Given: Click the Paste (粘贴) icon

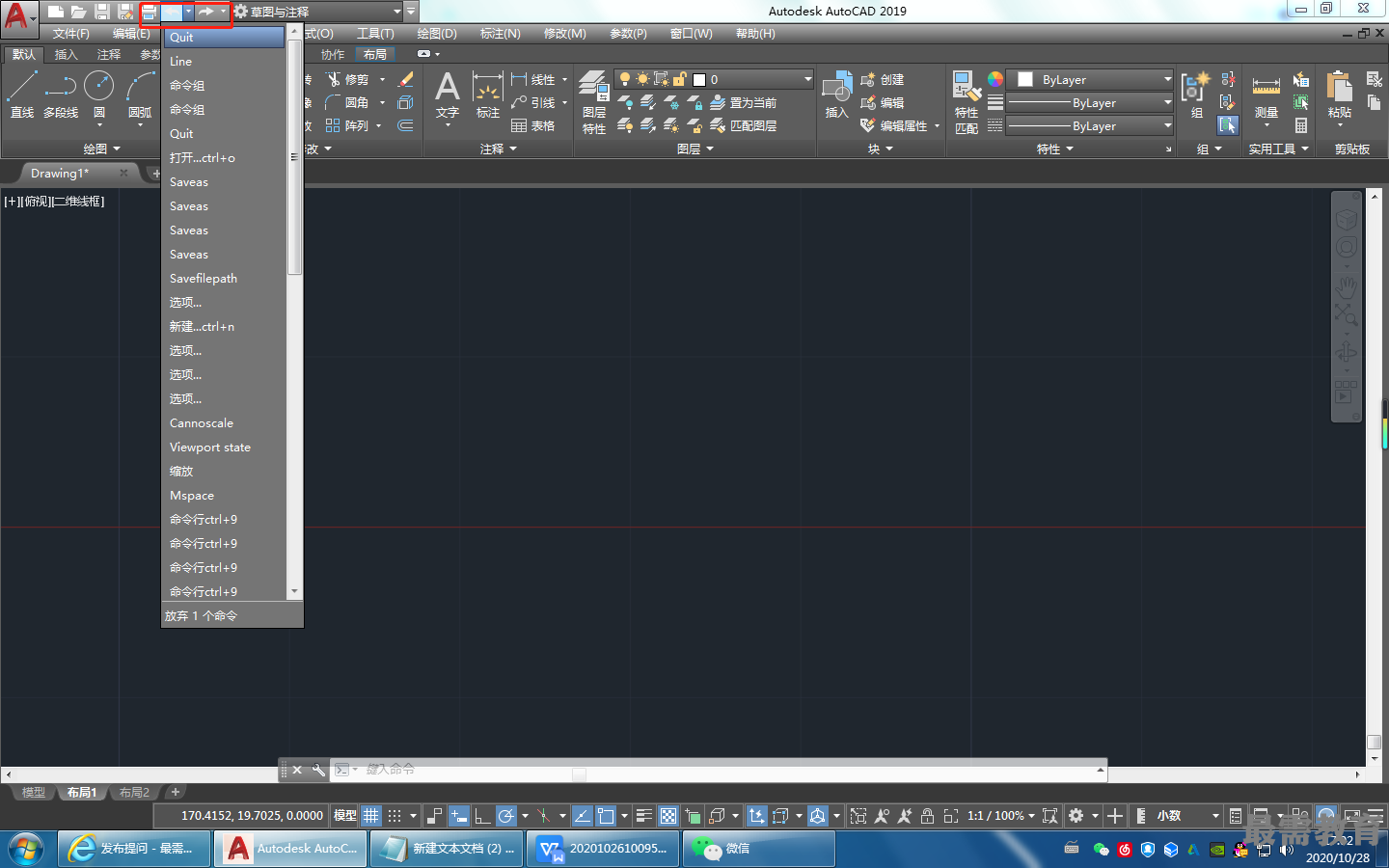Looking at the screenshot, I should [x=1340, y=96].
